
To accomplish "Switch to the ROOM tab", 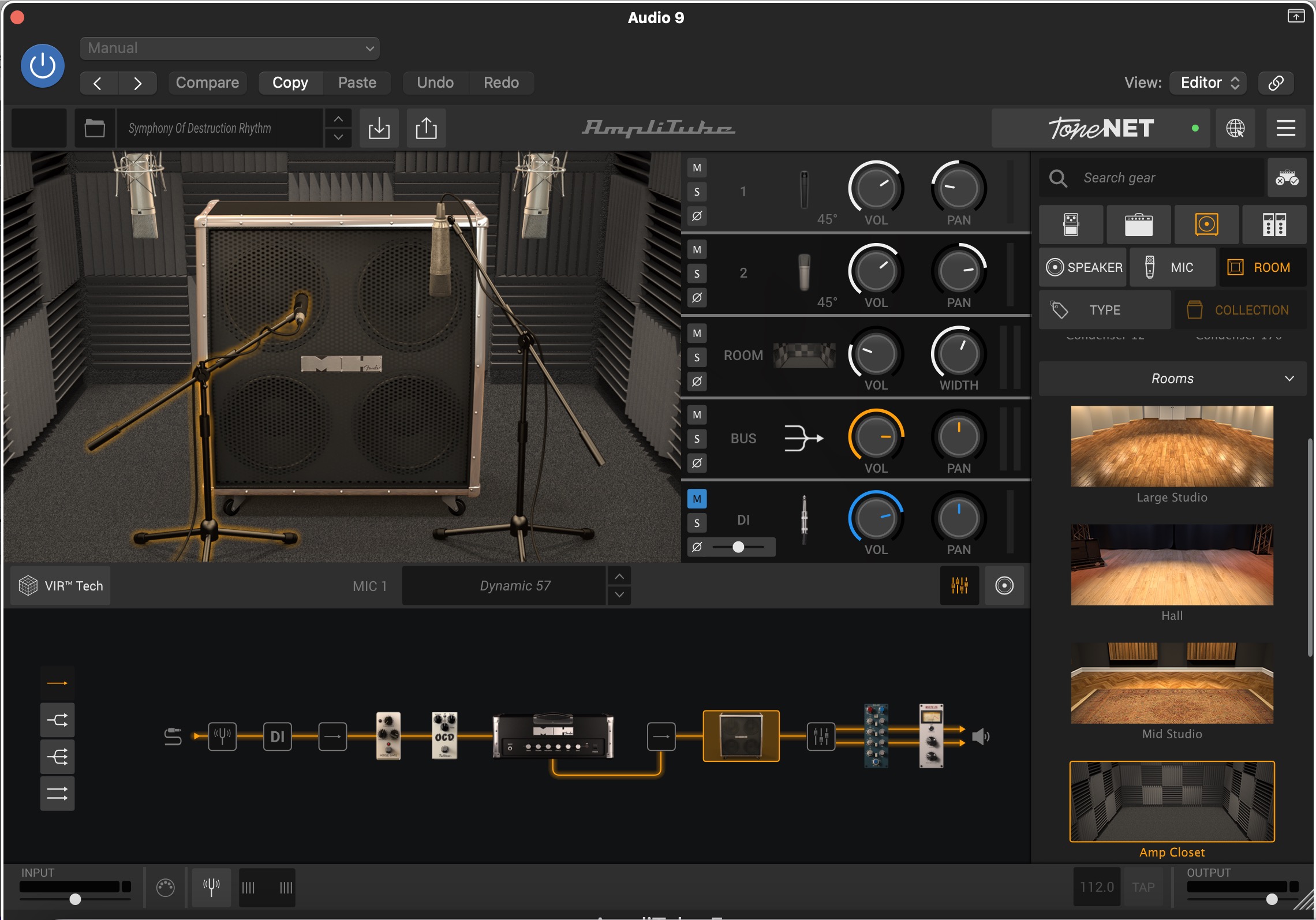I will (1262, 267).
